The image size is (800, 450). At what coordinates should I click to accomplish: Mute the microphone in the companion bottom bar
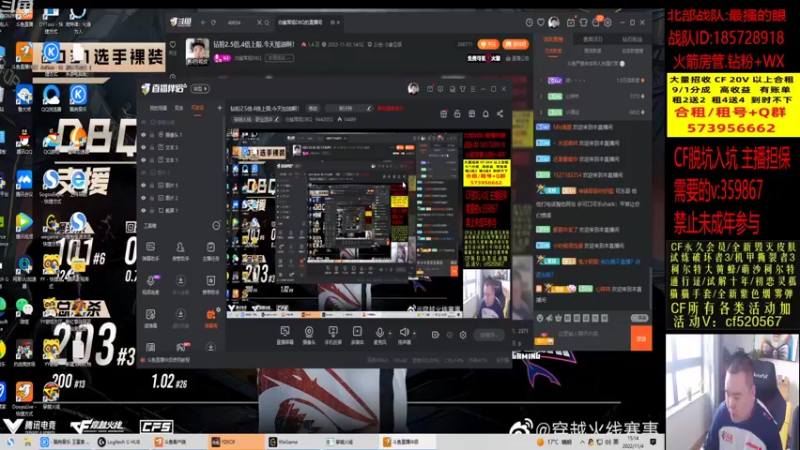[x=379, y=333]
